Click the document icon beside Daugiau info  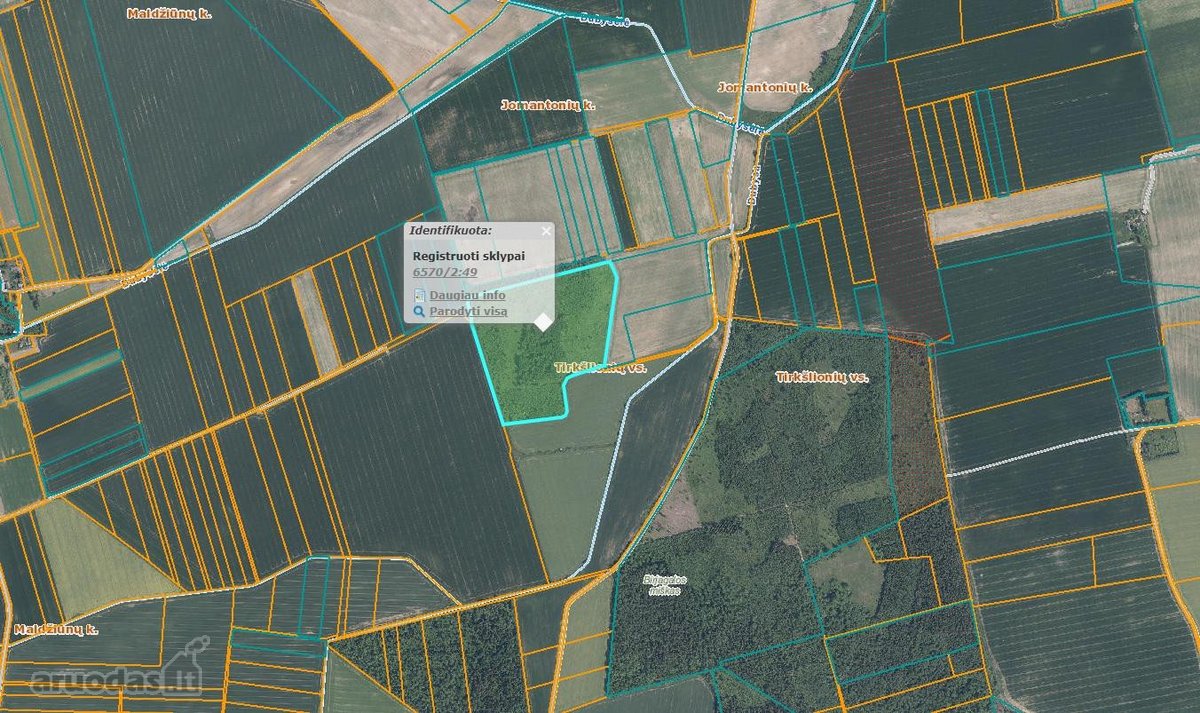click(420, 295)
